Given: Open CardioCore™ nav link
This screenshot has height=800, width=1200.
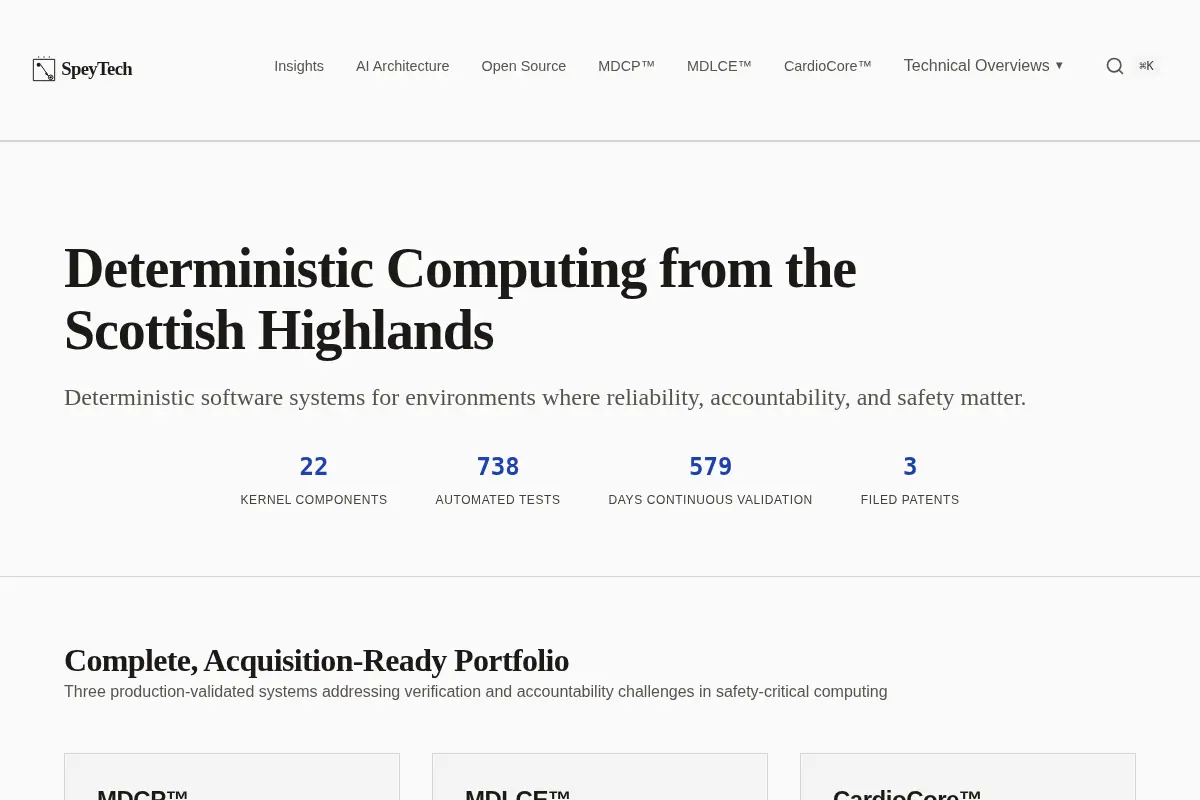Looking at the screenshot, I should pos(828,66).
